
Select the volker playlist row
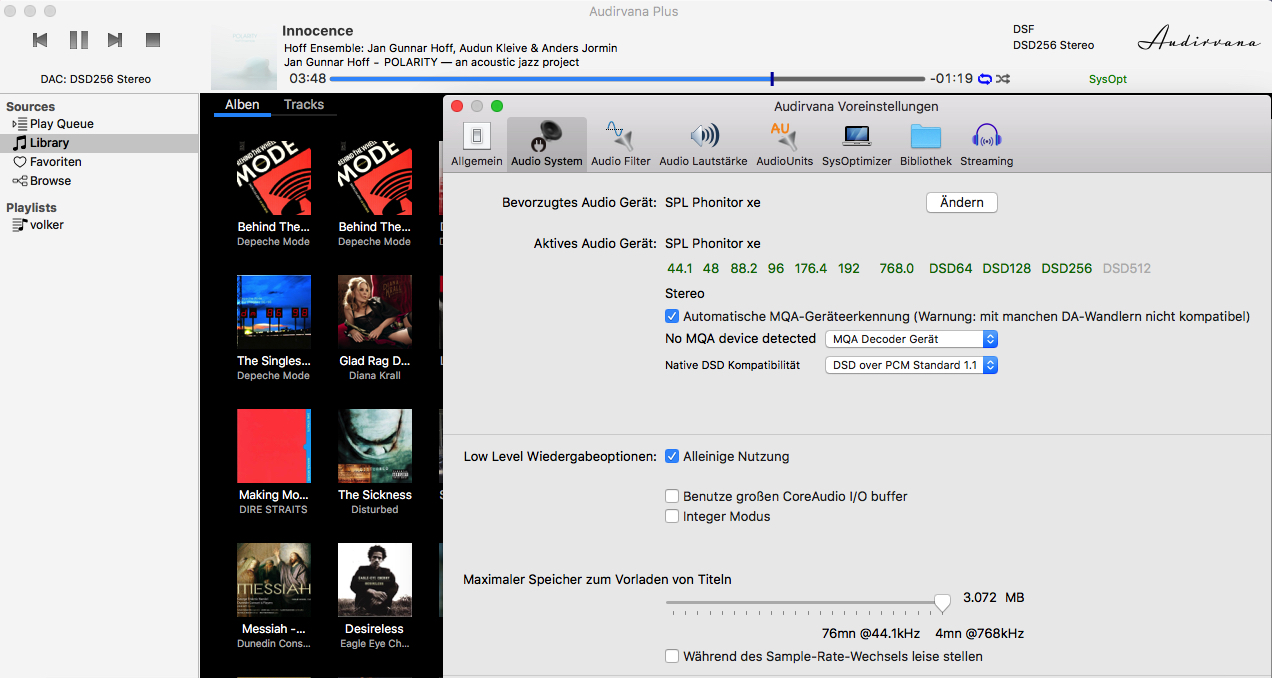(99, 225)
